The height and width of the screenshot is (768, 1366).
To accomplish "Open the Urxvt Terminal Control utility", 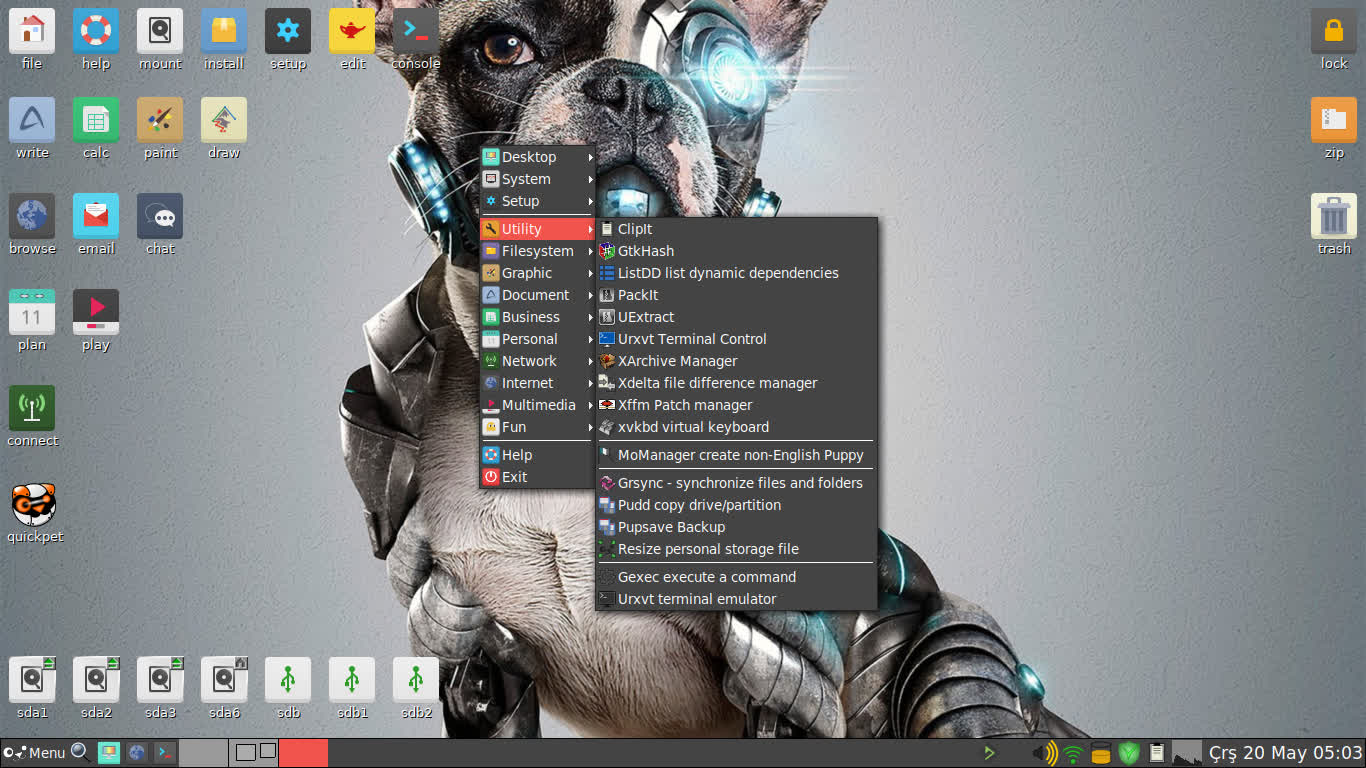I will click(x=692, y=339).
